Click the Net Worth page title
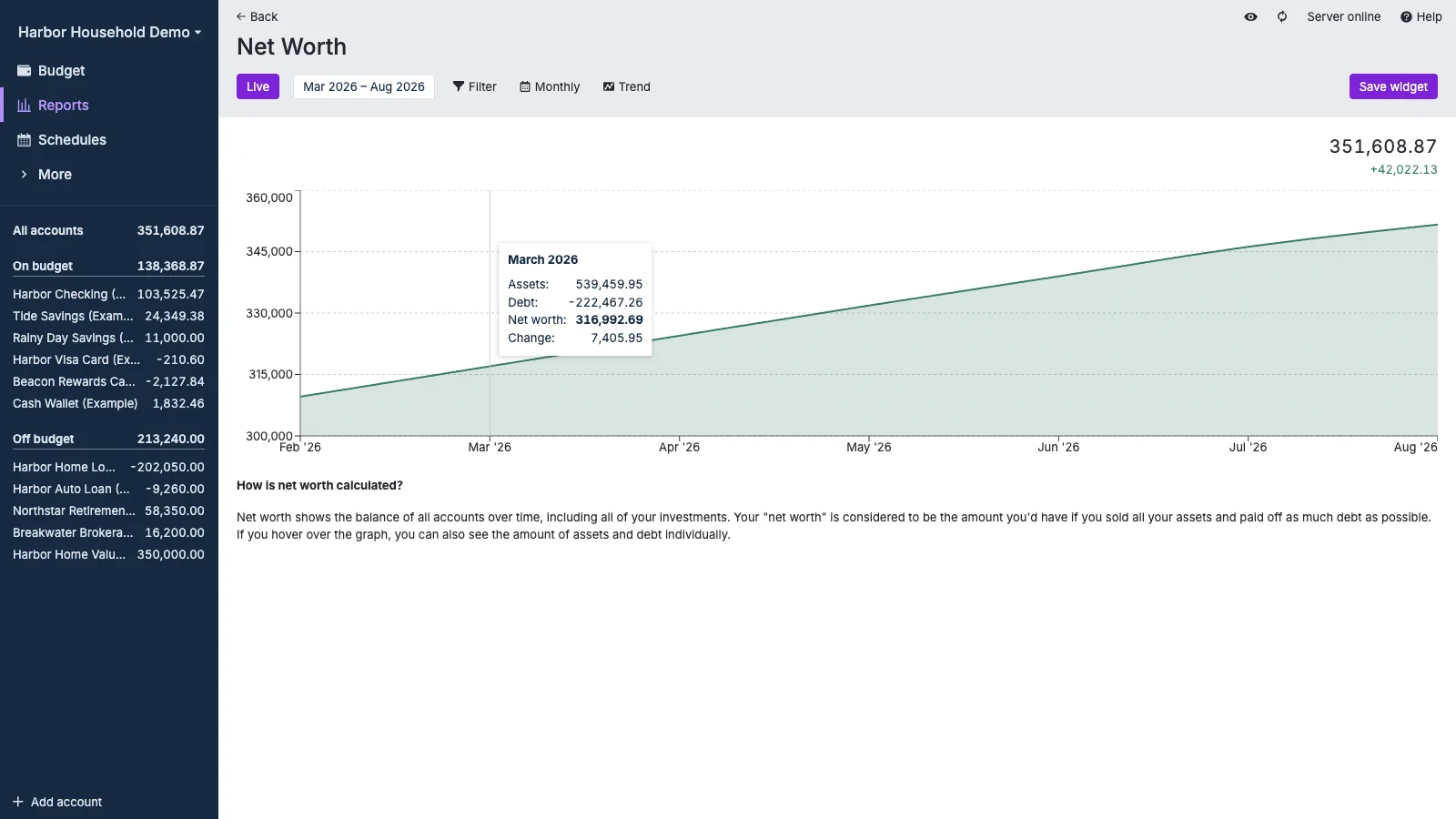This screenshot has height=819, width=1456. click(291, 46)
